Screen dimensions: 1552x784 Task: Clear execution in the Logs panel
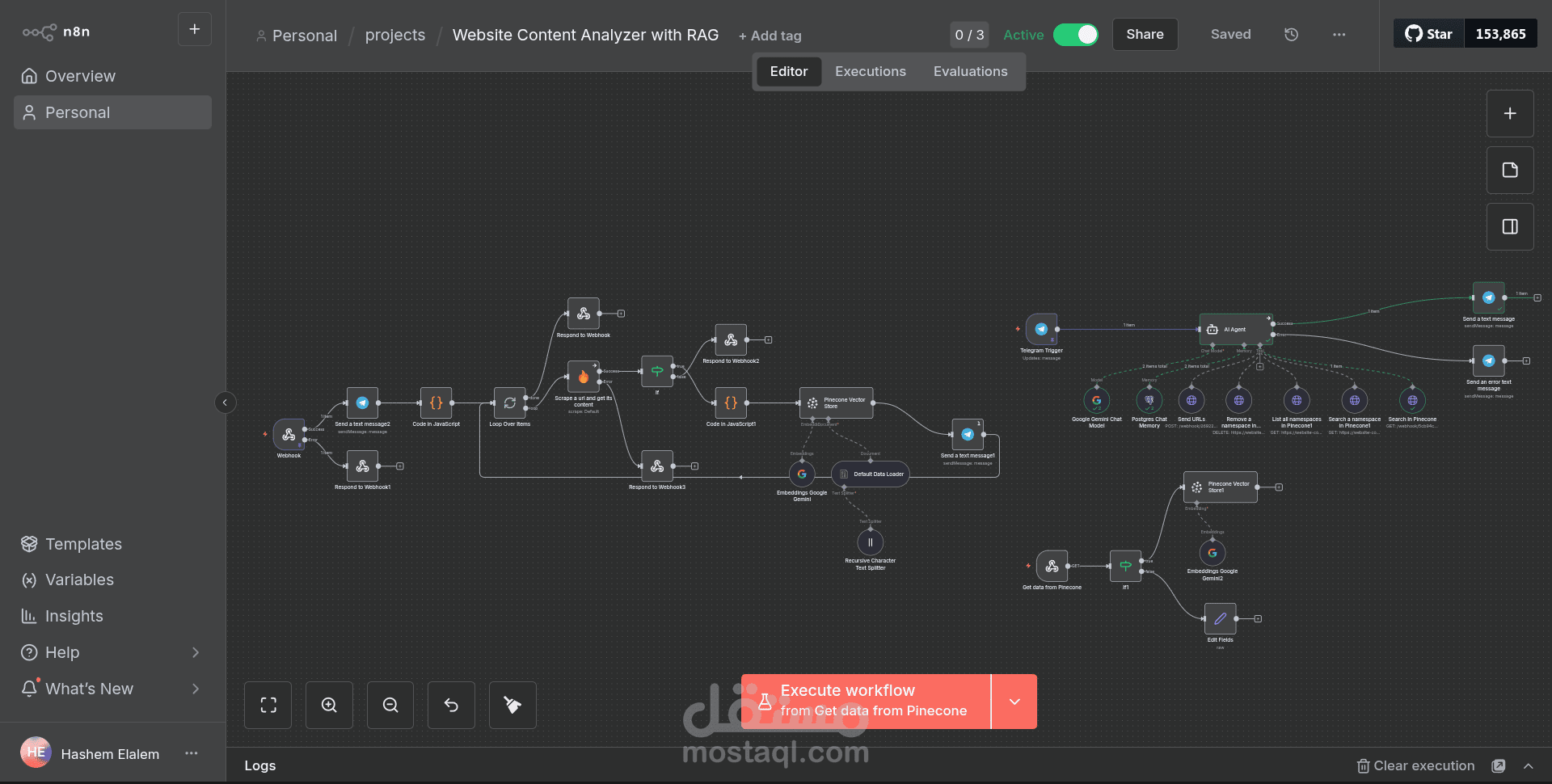click(x=1415, y=765)
